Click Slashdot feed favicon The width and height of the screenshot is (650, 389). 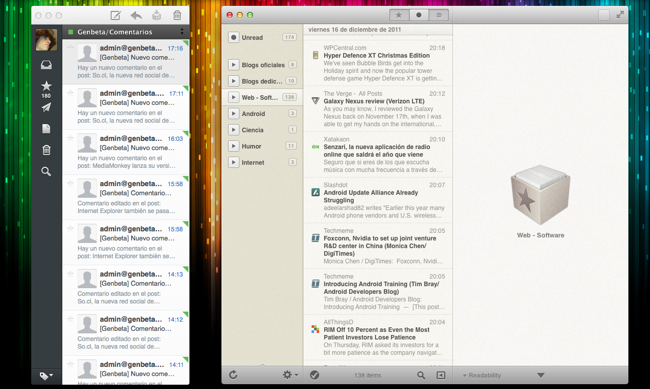315,192
